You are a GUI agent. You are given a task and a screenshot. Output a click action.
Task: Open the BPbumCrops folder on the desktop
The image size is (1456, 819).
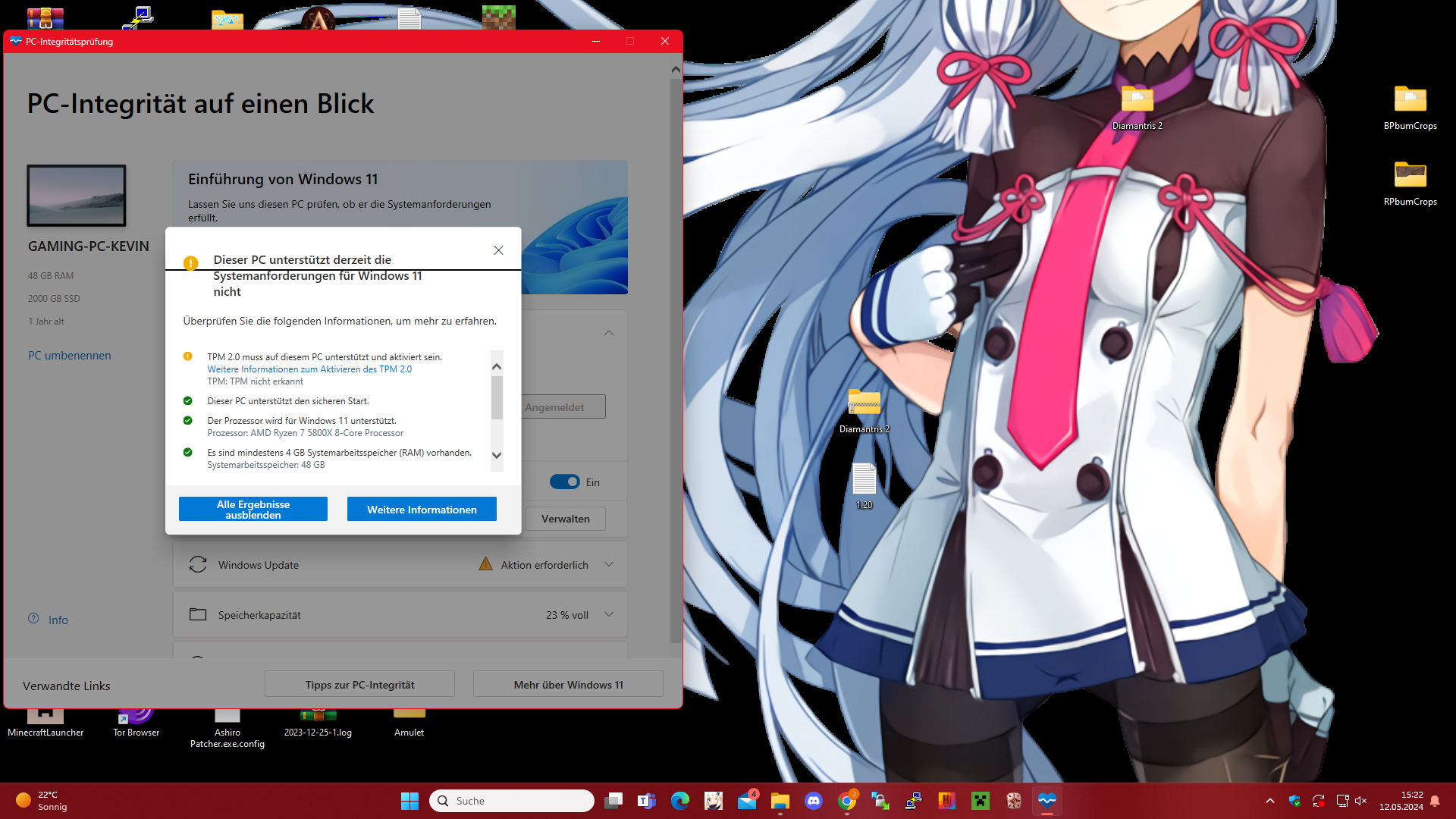pyautogui.click(x=1410, y=99)
